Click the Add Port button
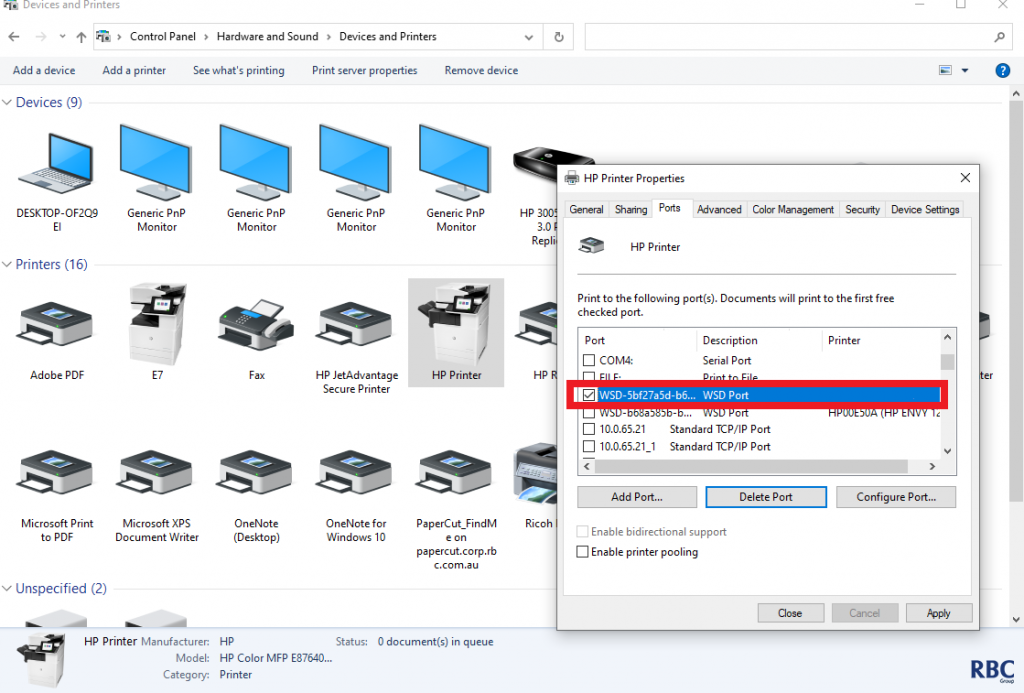1024x693 pixels. (637, 497)
